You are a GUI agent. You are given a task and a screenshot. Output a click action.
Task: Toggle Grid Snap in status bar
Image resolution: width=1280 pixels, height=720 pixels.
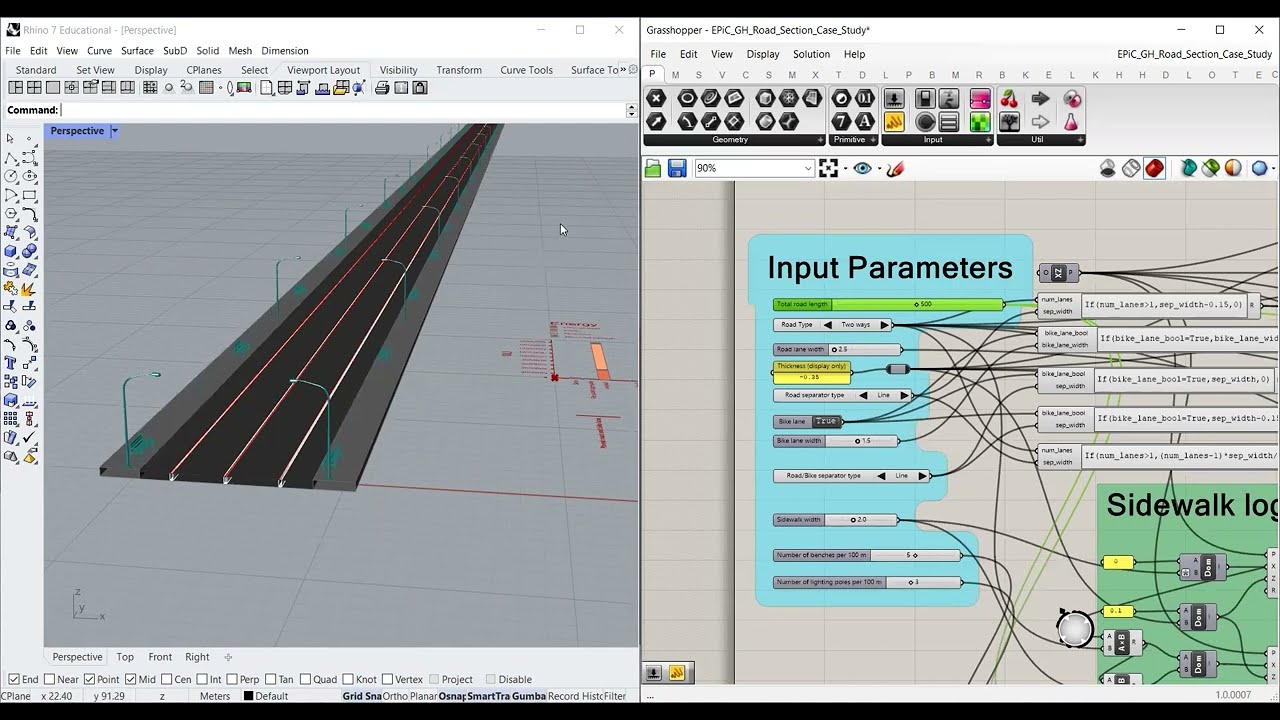tap(362, 696)
